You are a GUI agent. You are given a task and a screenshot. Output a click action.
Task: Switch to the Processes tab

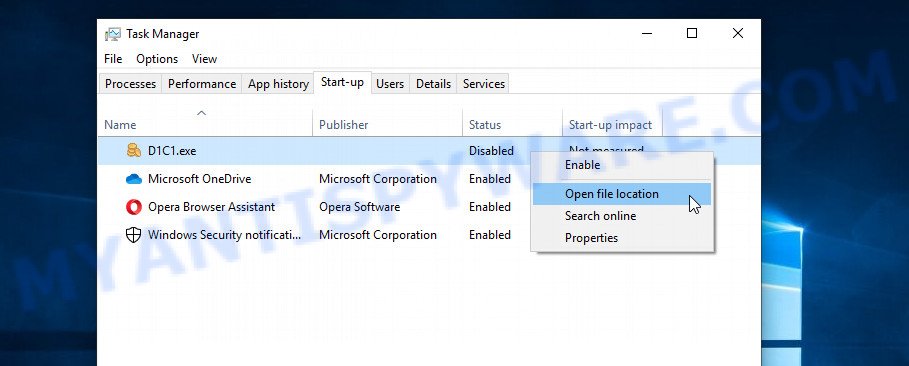point(130,84)
